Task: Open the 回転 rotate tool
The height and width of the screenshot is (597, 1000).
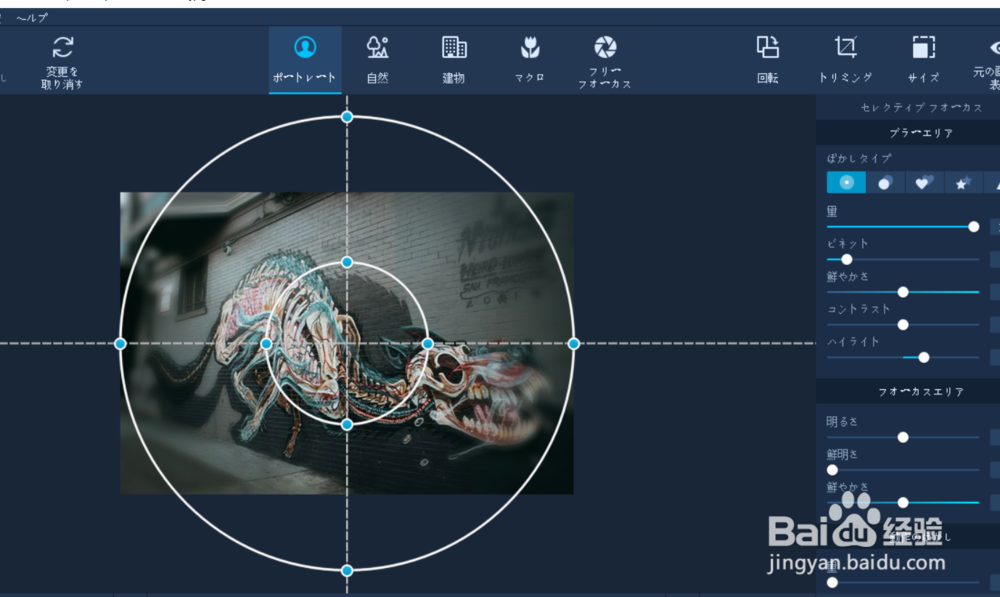Action: tap(768, 60)
